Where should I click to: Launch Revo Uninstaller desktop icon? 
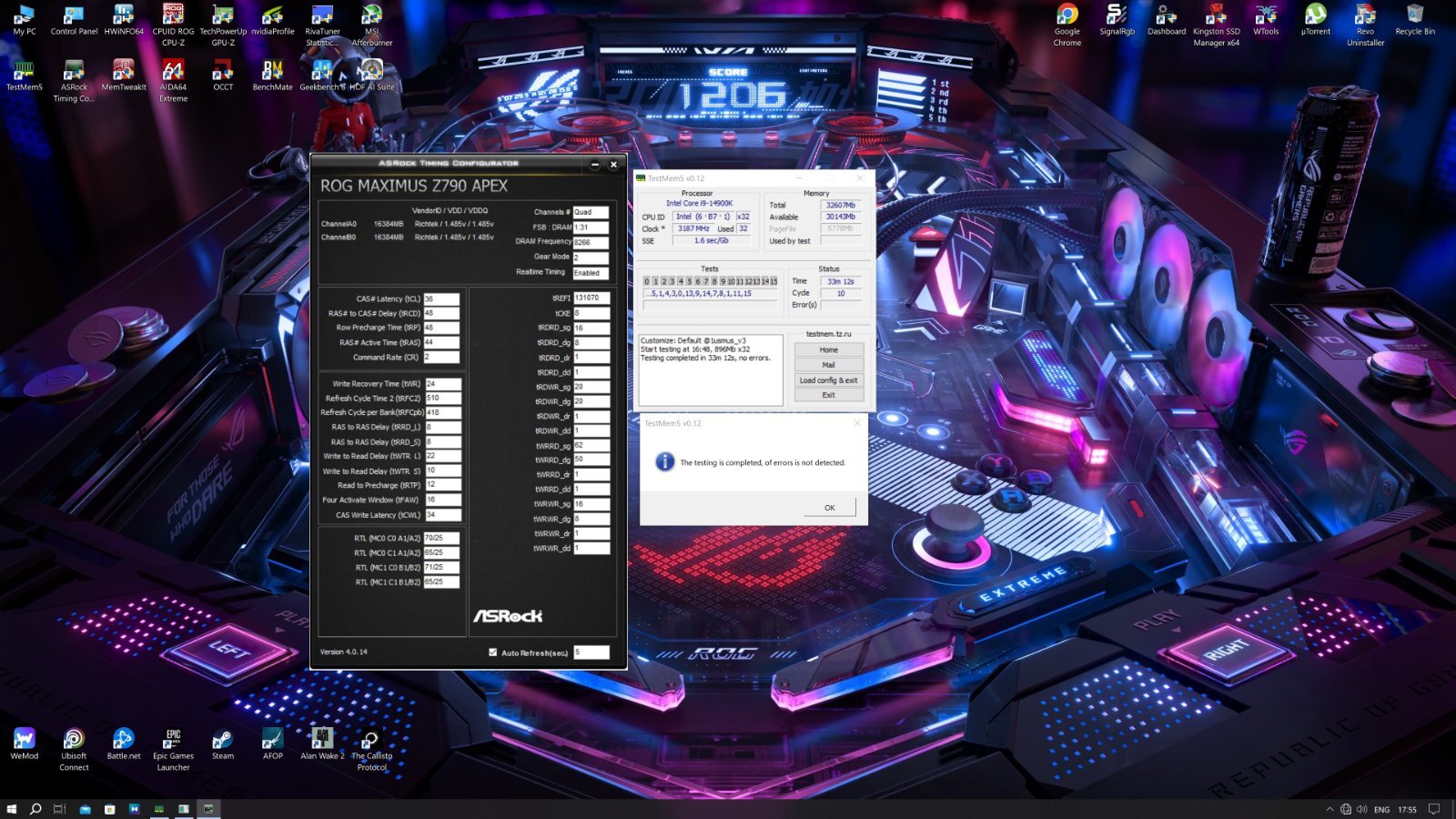coord(1365,25)
